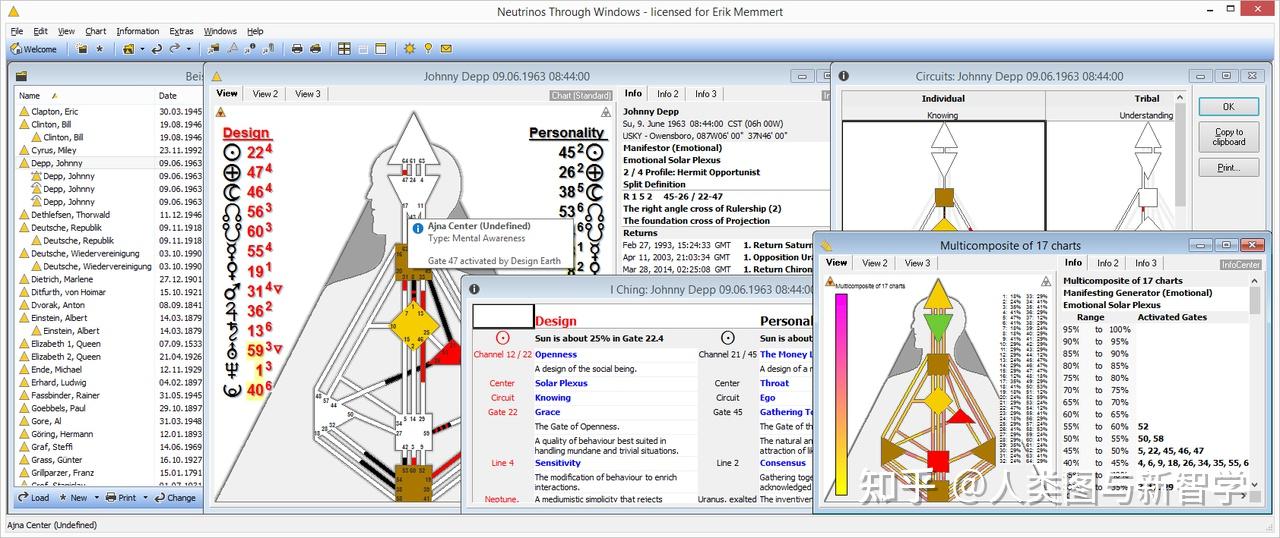Open the Solar Plexus link in I Ching
Image resolution: width=1280 pixels, height=538 pixels.
coord(561,383)
